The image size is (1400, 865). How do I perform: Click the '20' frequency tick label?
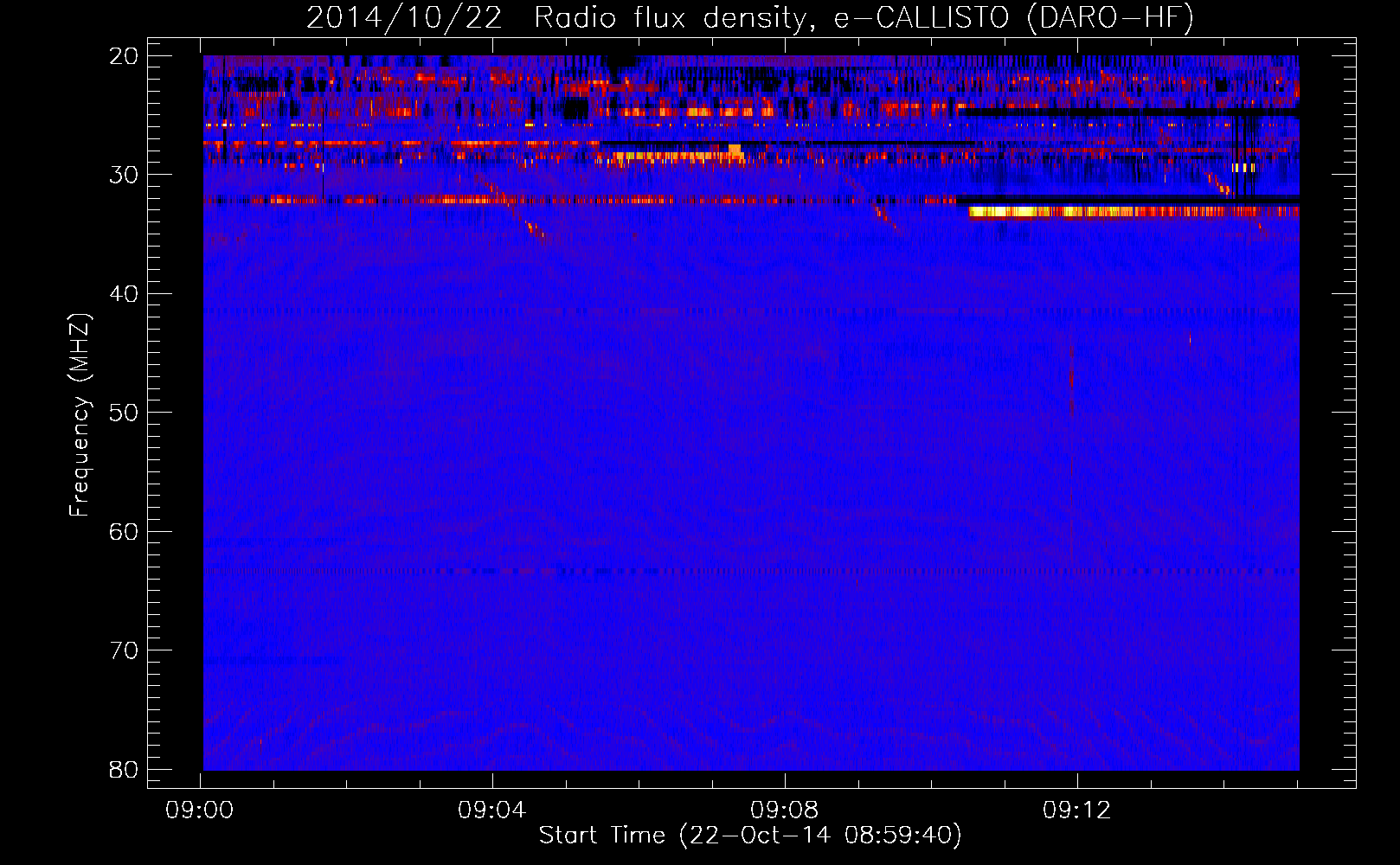pos(124,56)
